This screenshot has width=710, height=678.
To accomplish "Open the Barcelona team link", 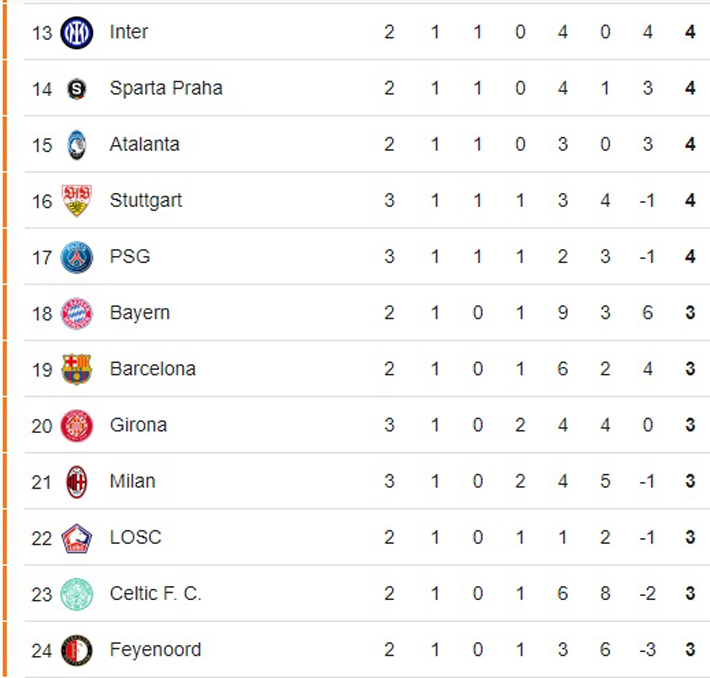I will [152, 369].
